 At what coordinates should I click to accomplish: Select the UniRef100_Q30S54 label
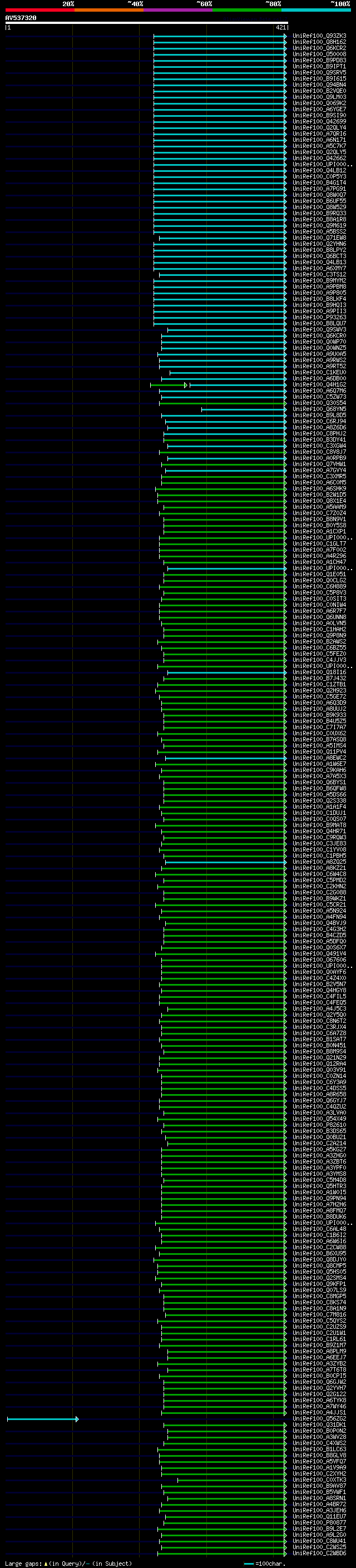click(319, 403)
